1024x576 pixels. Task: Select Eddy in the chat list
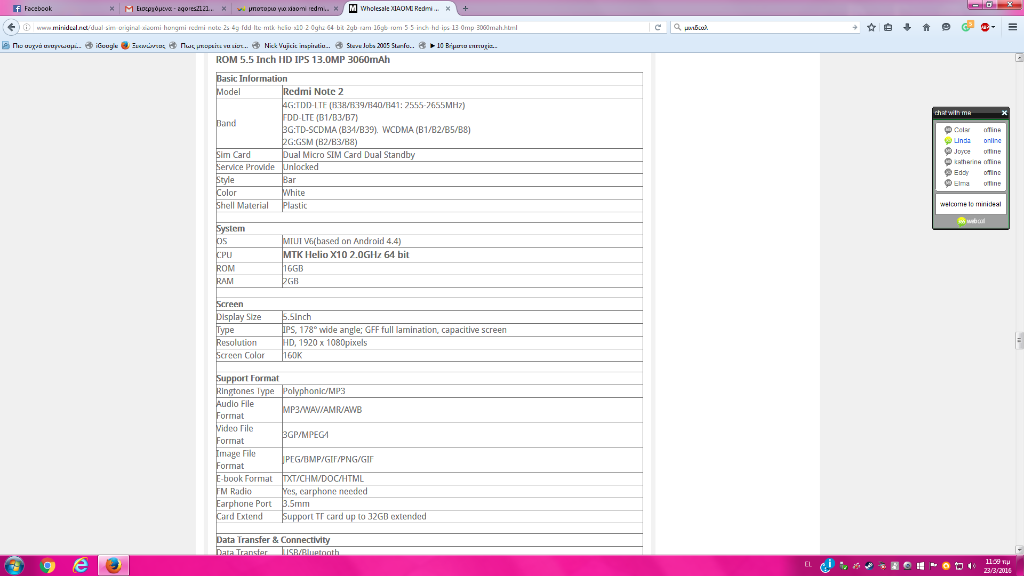(972, 172)
